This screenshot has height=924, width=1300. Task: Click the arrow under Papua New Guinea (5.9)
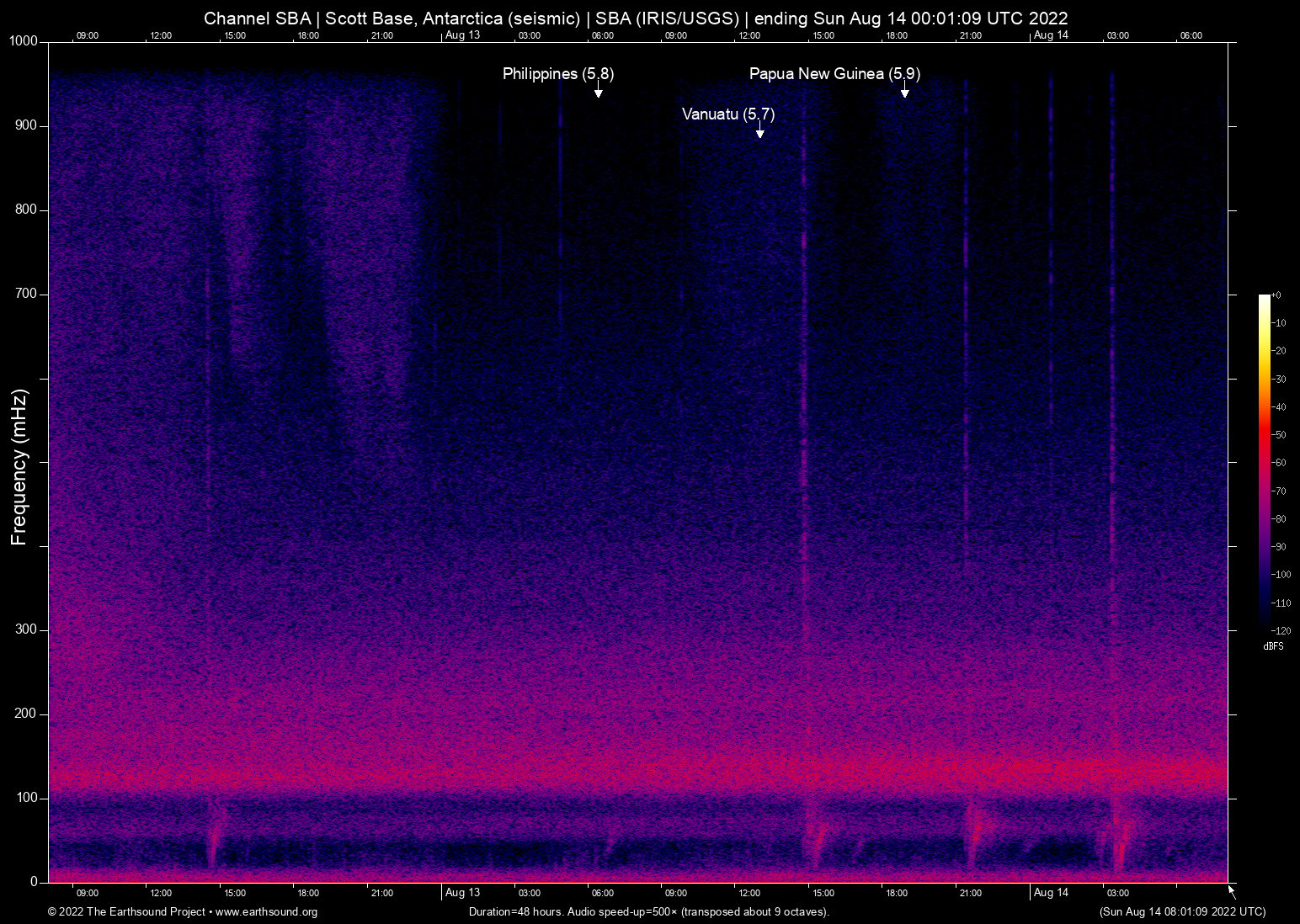904,91
